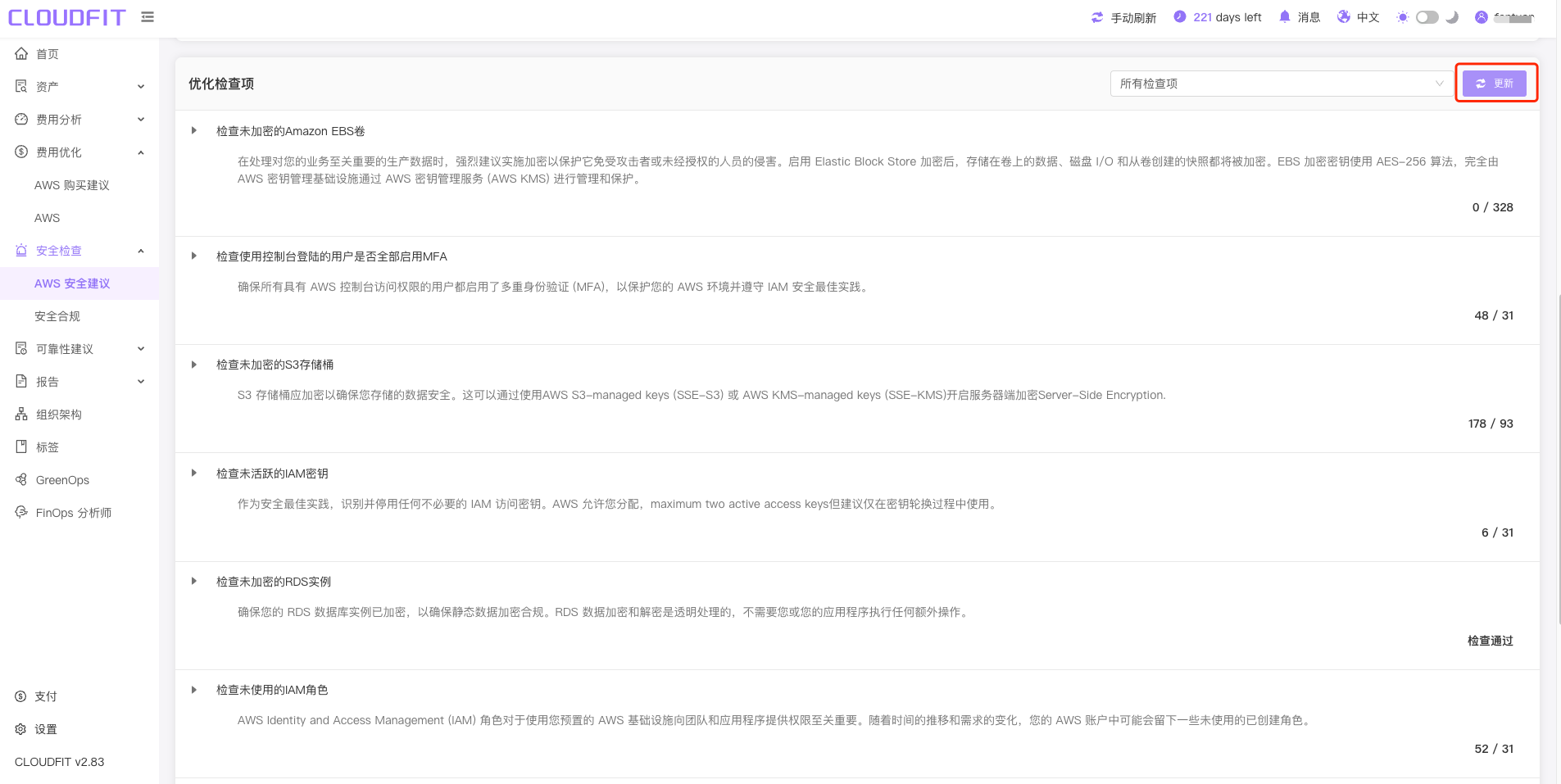Open AWS 购买建议 submenu item
The height and width of the screenshot is (784, 1561).
(79, 185)
